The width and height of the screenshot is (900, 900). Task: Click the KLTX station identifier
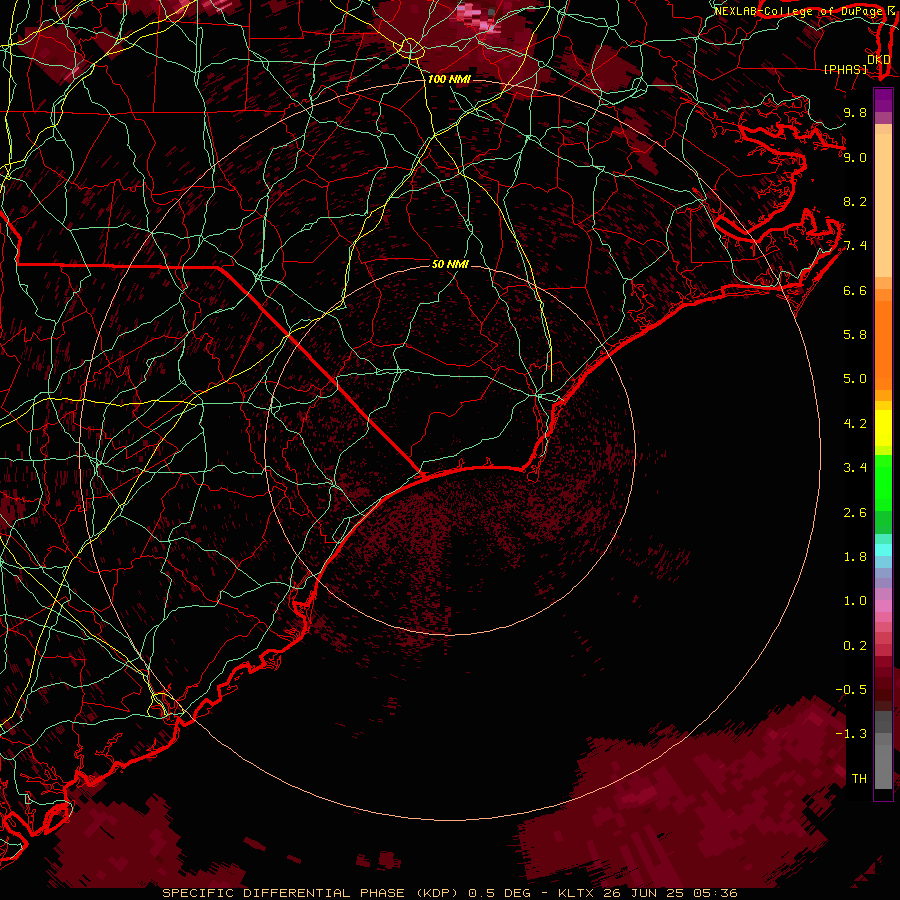click(575, 893)
